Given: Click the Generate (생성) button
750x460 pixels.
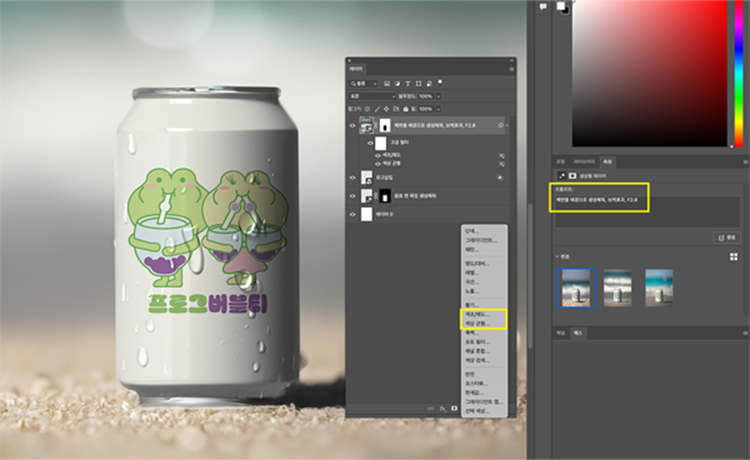Looking at the screenshot, I should point(727,238).
